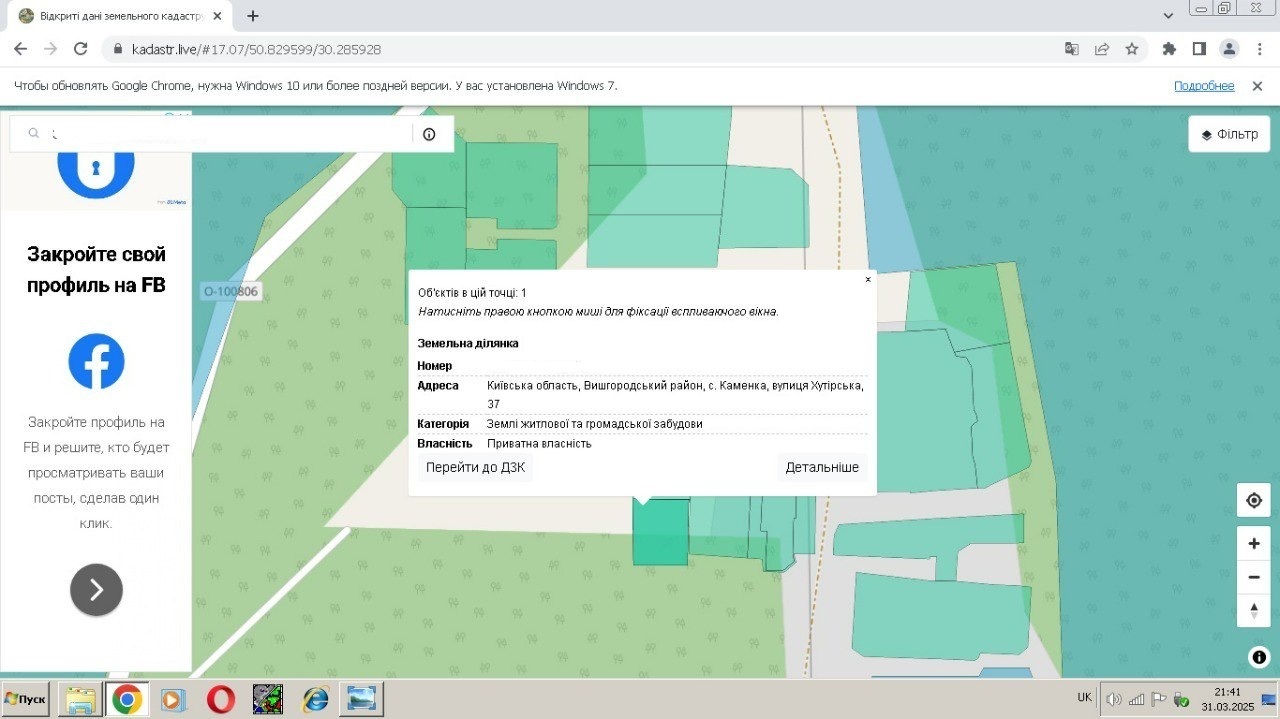Image resolution: width=1280 pixels, height=719 pixels.
Task: Click the info icon in search bar
Action: [x=429, y=134]
